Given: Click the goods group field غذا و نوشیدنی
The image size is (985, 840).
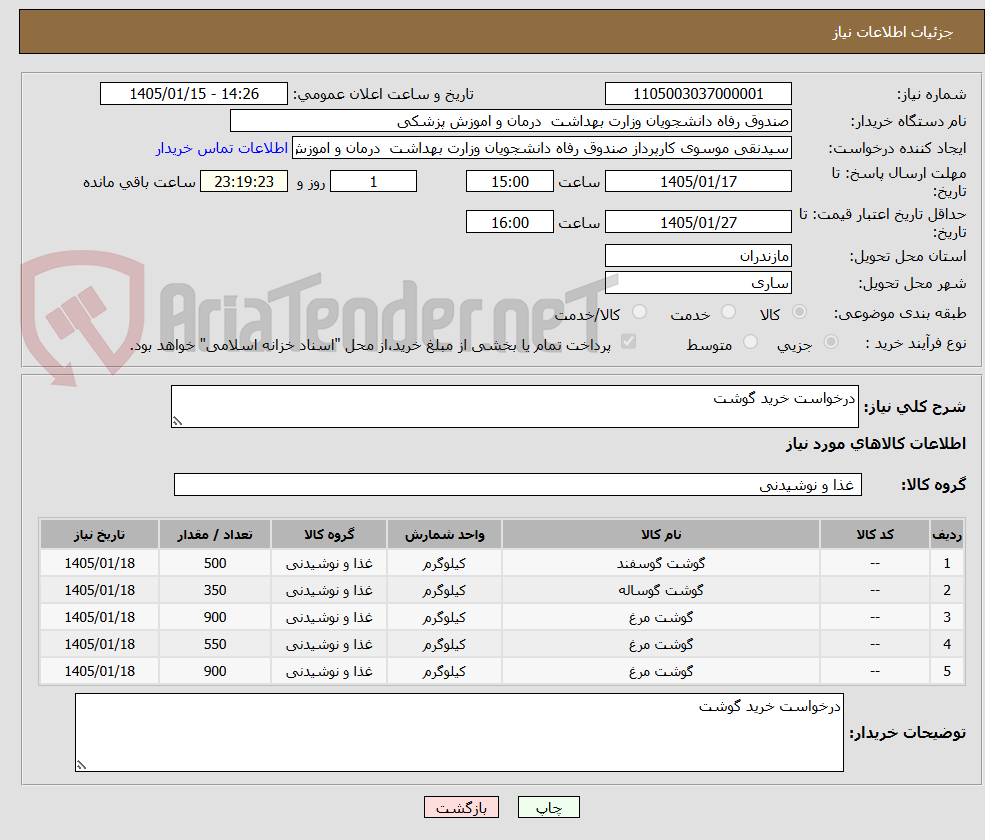Looking at the screenshot, I should pos(518,484).
